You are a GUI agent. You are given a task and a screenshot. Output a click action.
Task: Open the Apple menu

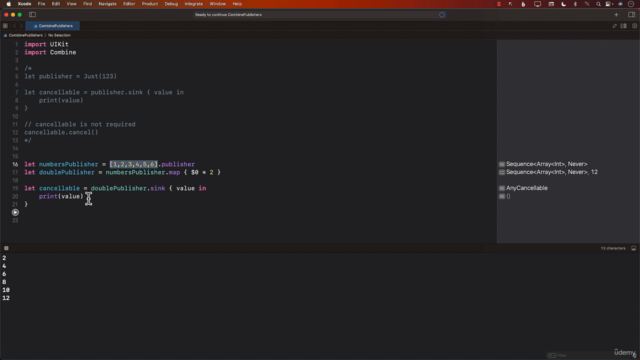pyautogui.click(x=8, y=4)
